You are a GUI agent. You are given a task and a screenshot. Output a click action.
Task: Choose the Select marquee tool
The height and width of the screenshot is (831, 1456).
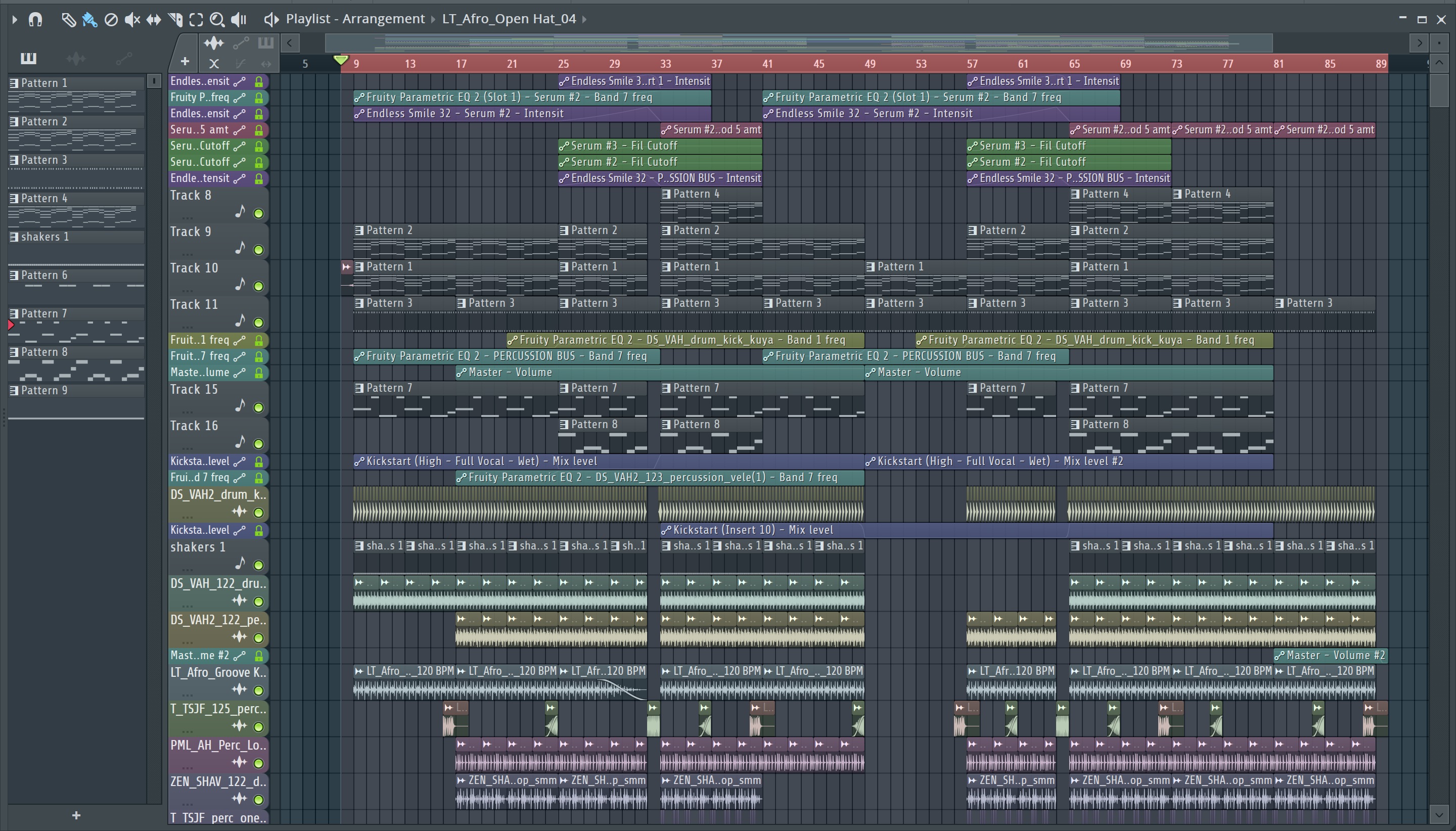tap(196, 19)
